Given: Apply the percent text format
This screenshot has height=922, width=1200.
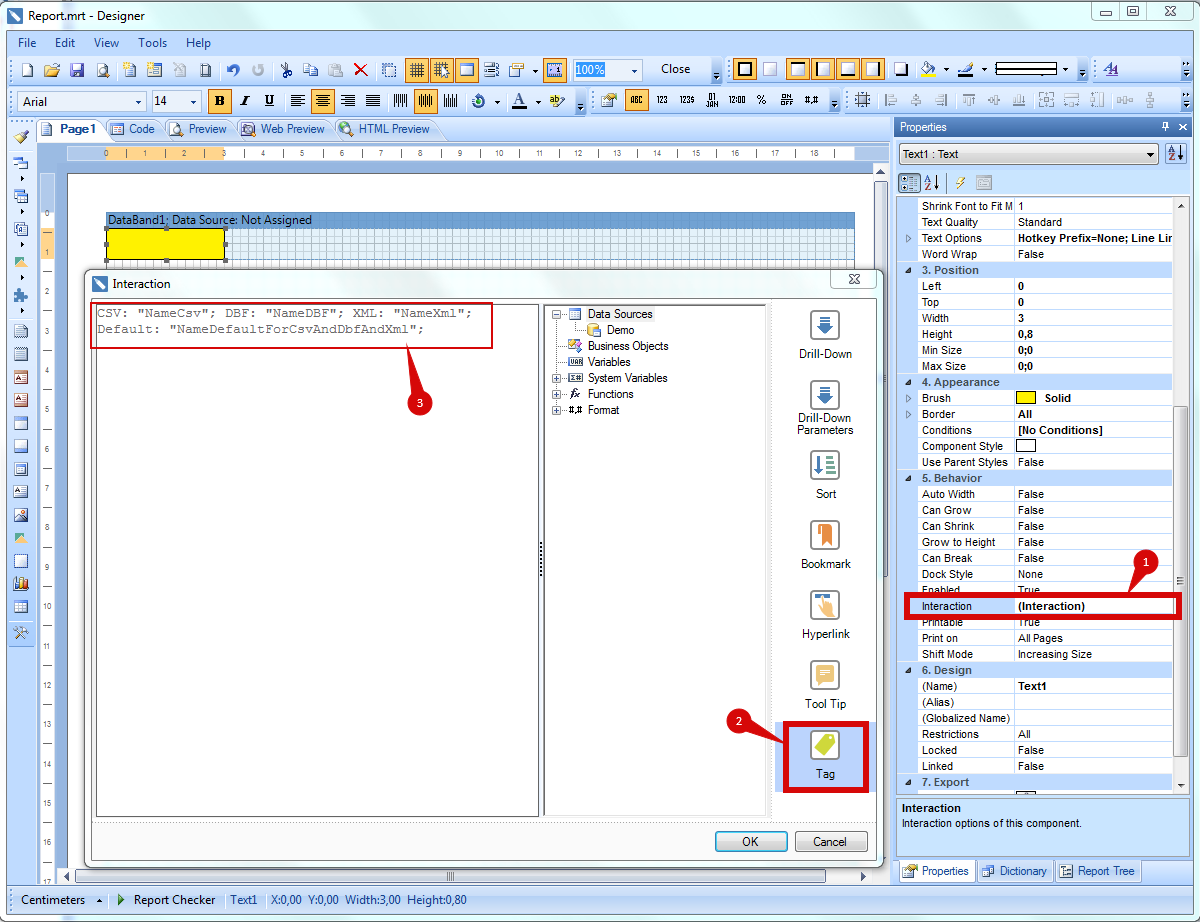Looking at the screenshot, I should tap(762, 100).
